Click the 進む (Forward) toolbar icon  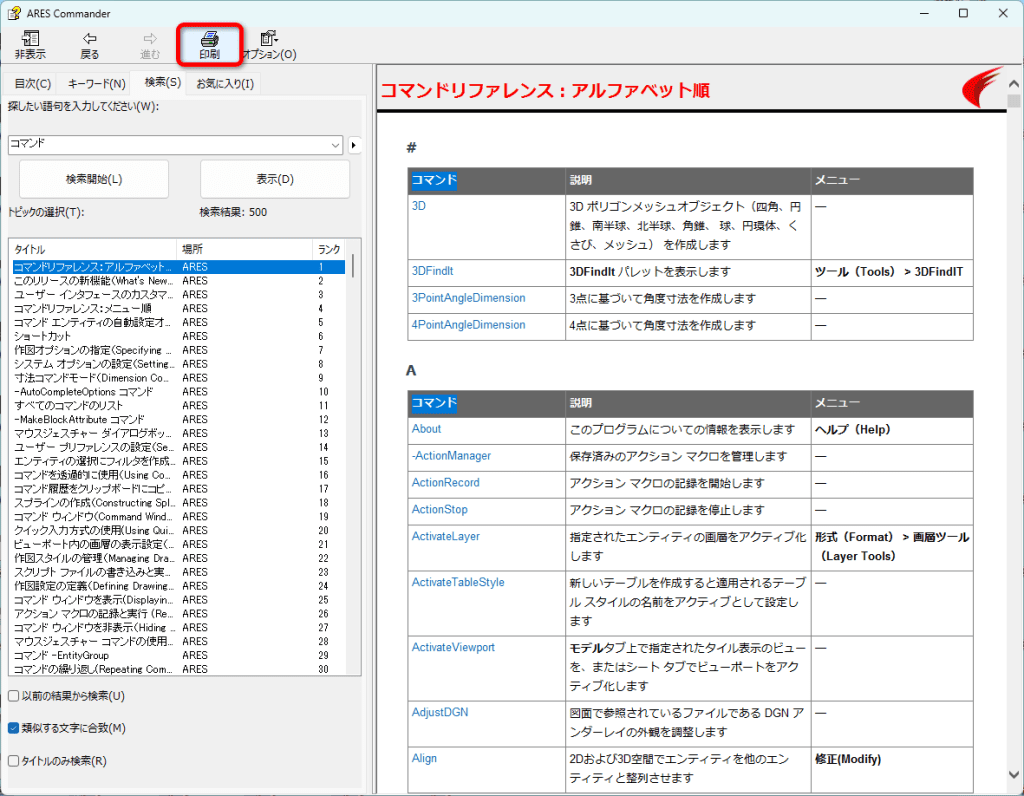pyautogui.click(x=150, y=45)
